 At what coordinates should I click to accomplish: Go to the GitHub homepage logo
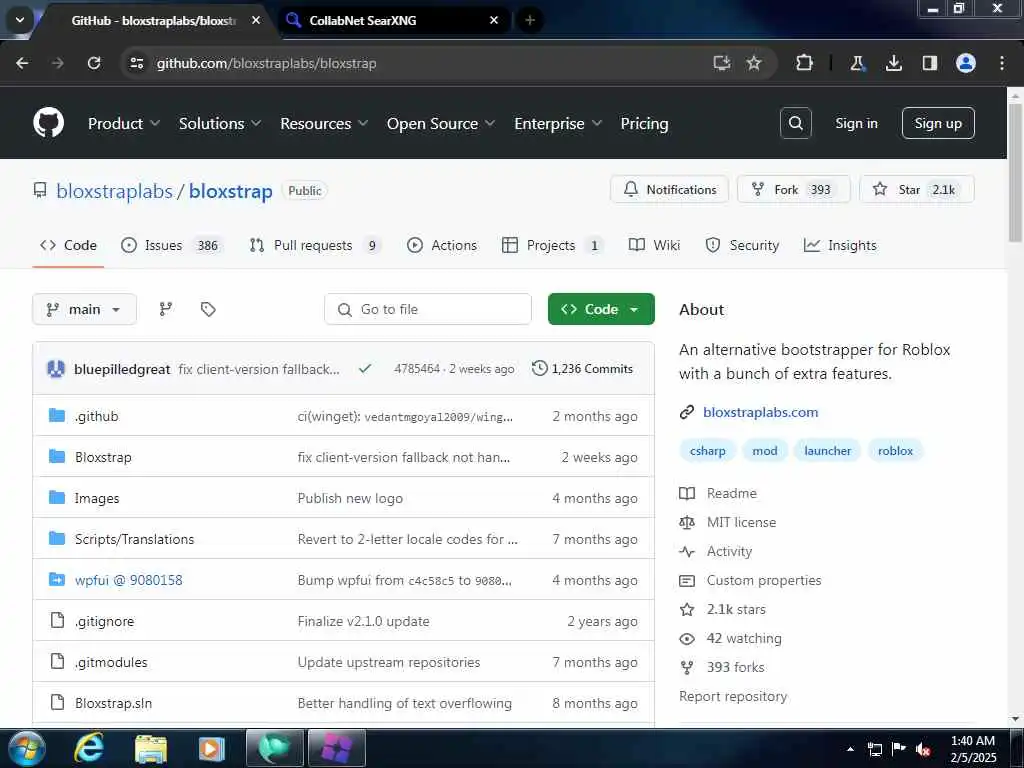tap(48, 123)
